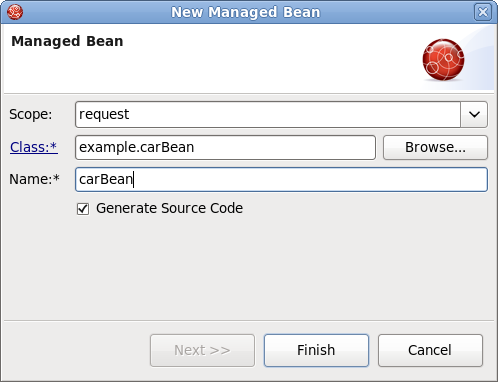Click the Name:* label

pos(34,179)
